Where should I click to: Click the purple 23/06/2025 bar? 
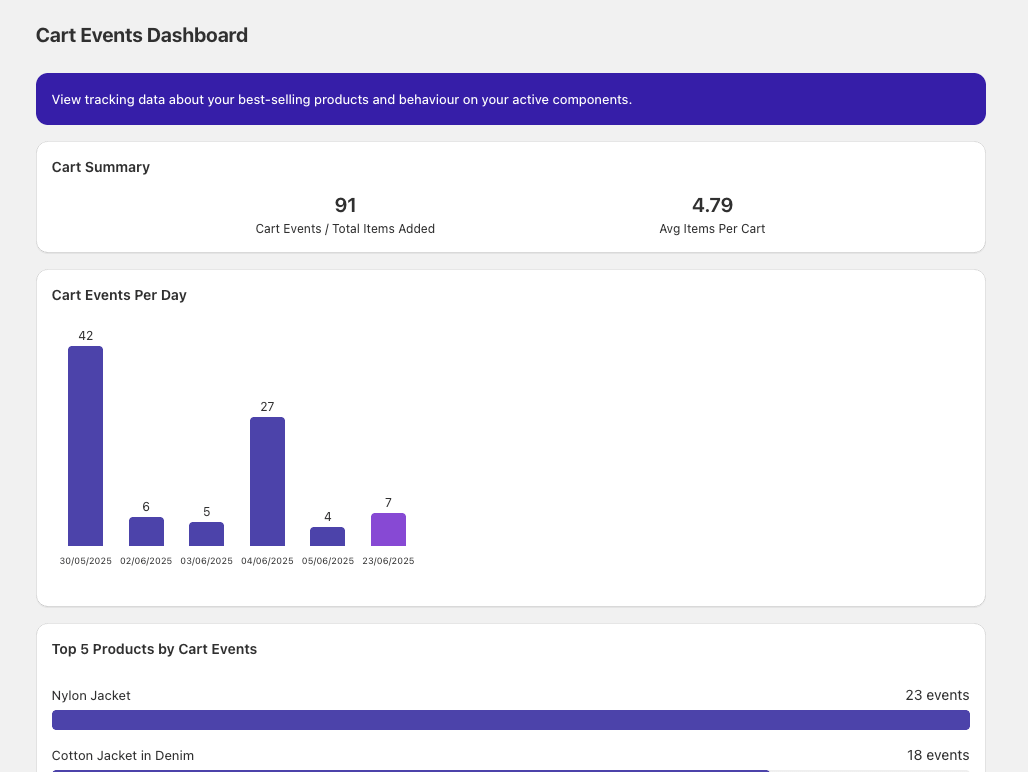(x=388, y=529)
